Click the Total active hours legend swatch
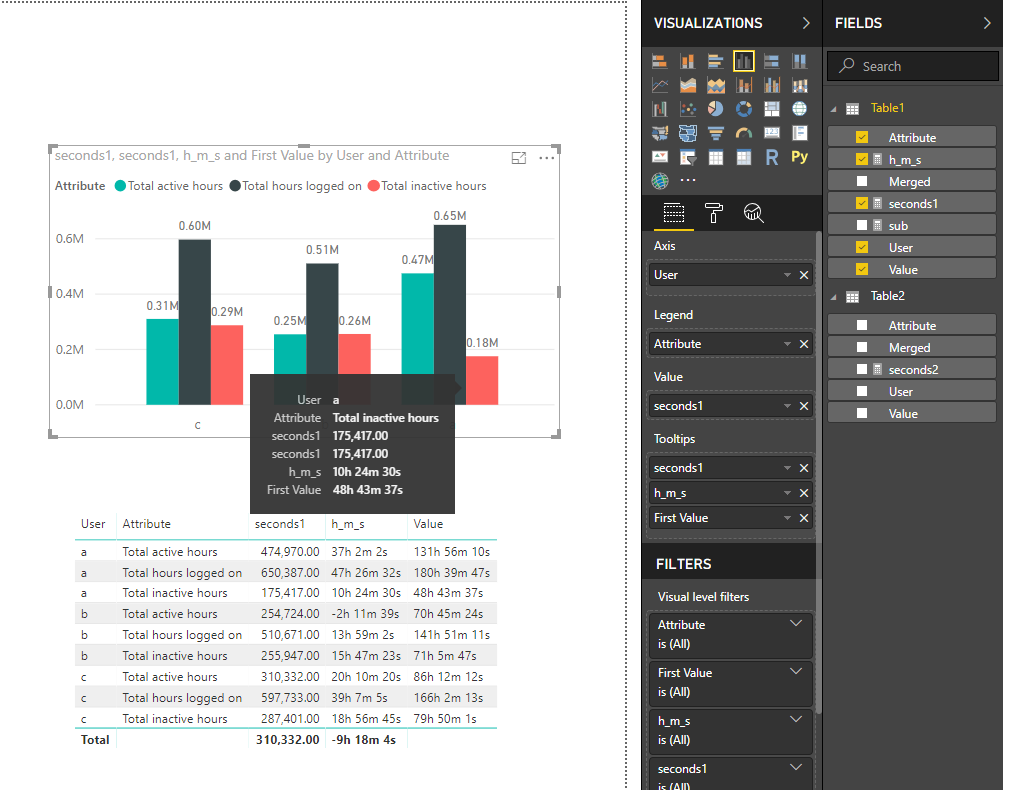 coord(120,186)
